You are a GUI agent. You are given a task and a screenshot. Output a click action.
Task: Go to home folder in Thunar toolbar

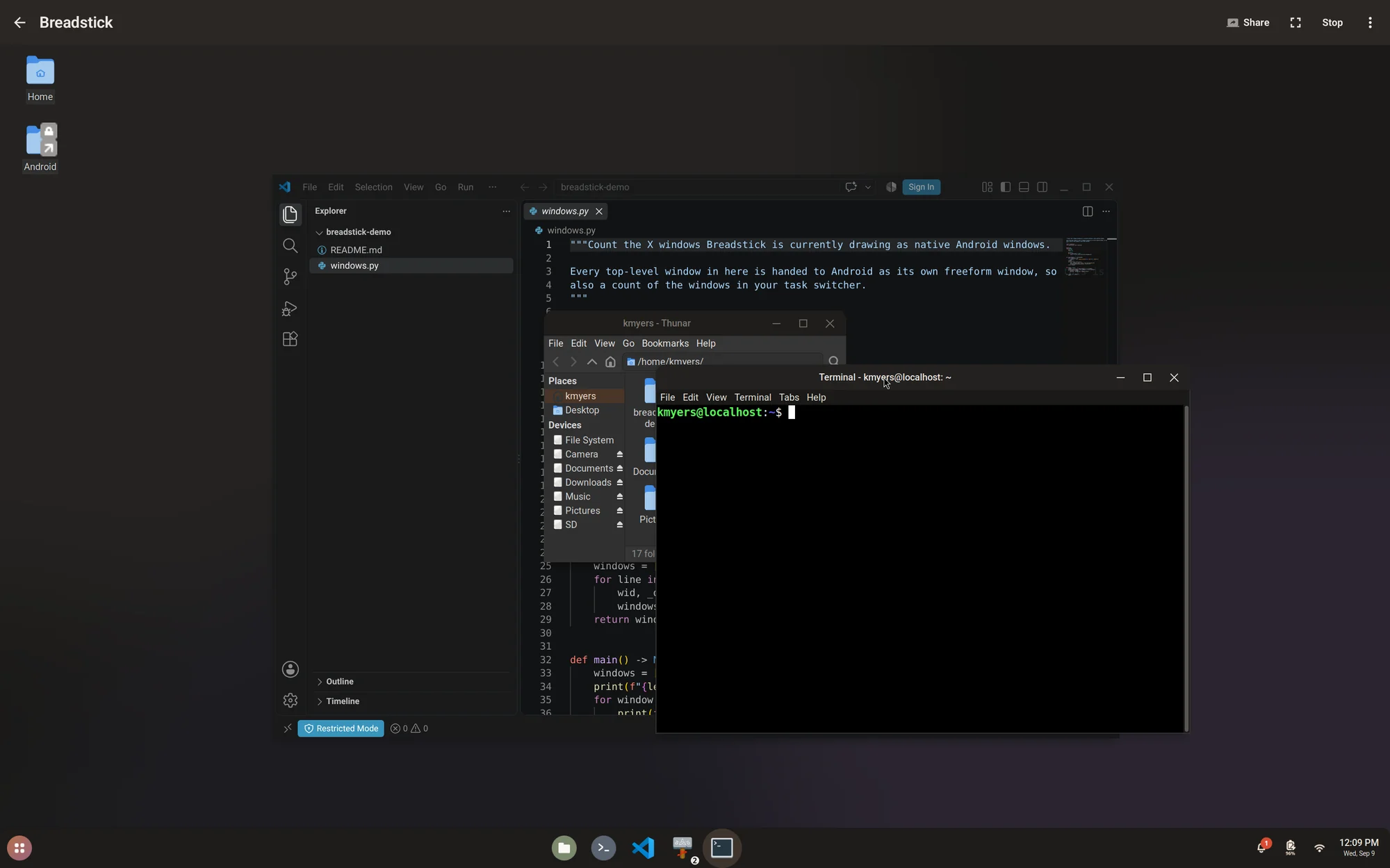coord(610,361)
